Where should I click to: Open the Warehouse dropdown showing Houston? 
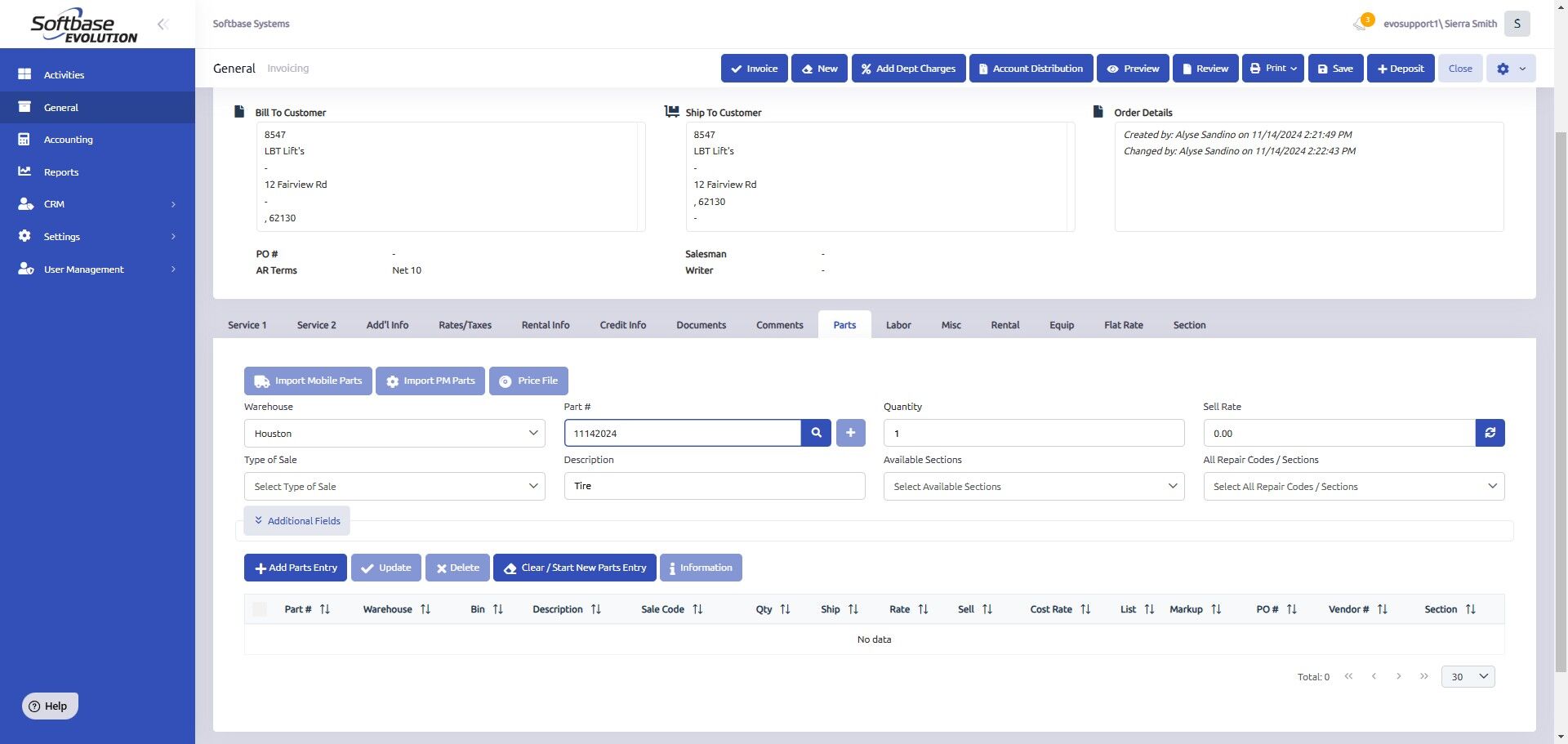click(394, 433)
